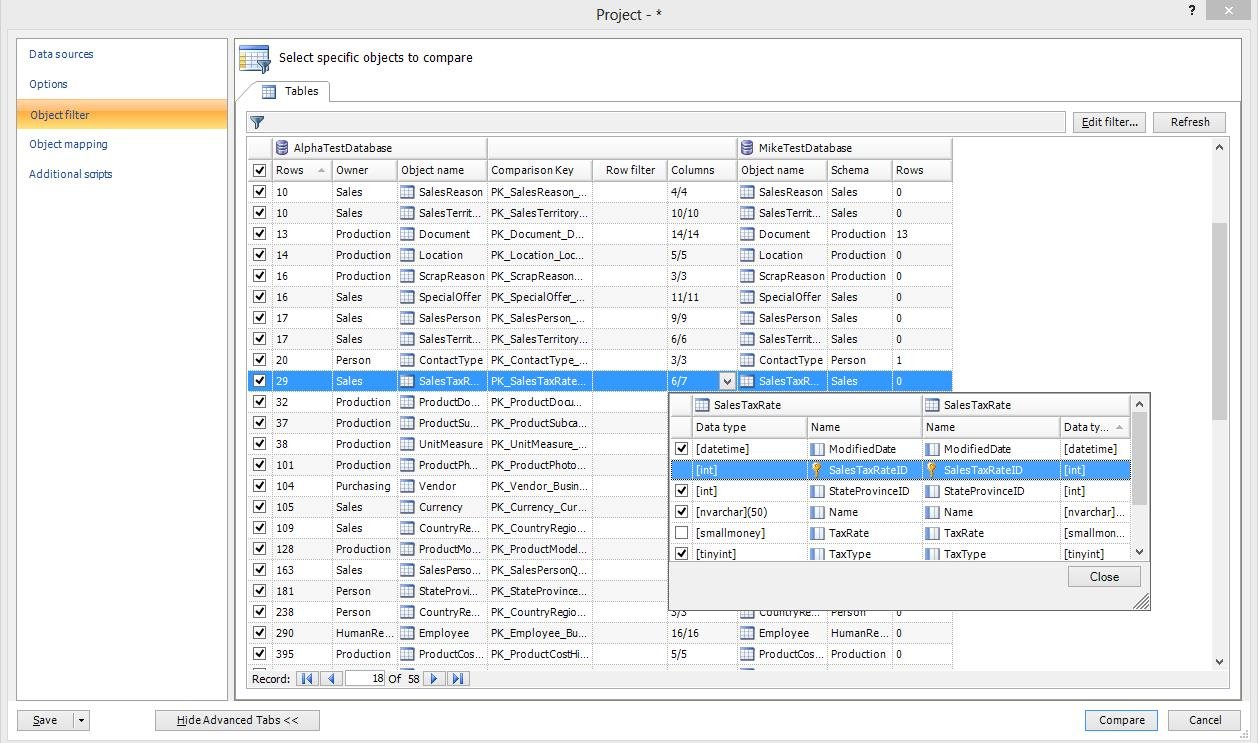Click table icon of right ContactType object

click(747, 360)
